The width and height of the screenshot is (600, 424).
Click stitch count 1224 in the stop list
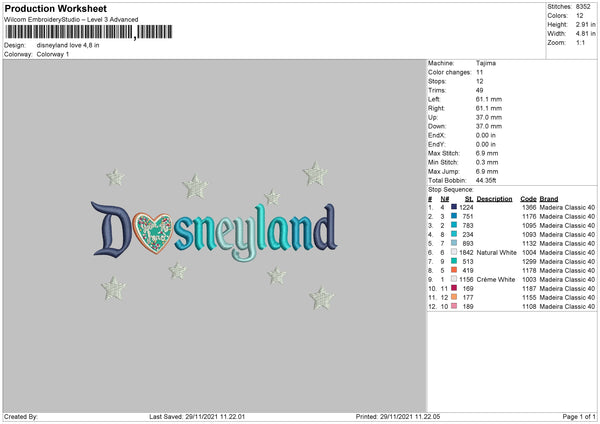(x=466, y=207)
